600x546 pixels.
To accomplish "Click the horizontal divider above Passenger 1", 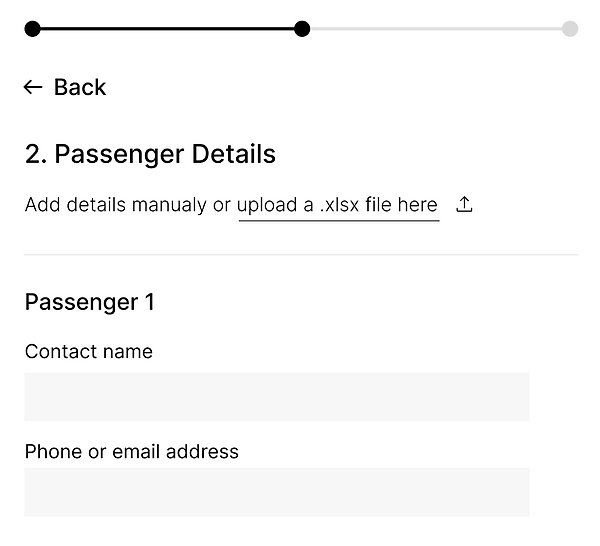I will tap(300, 255).
